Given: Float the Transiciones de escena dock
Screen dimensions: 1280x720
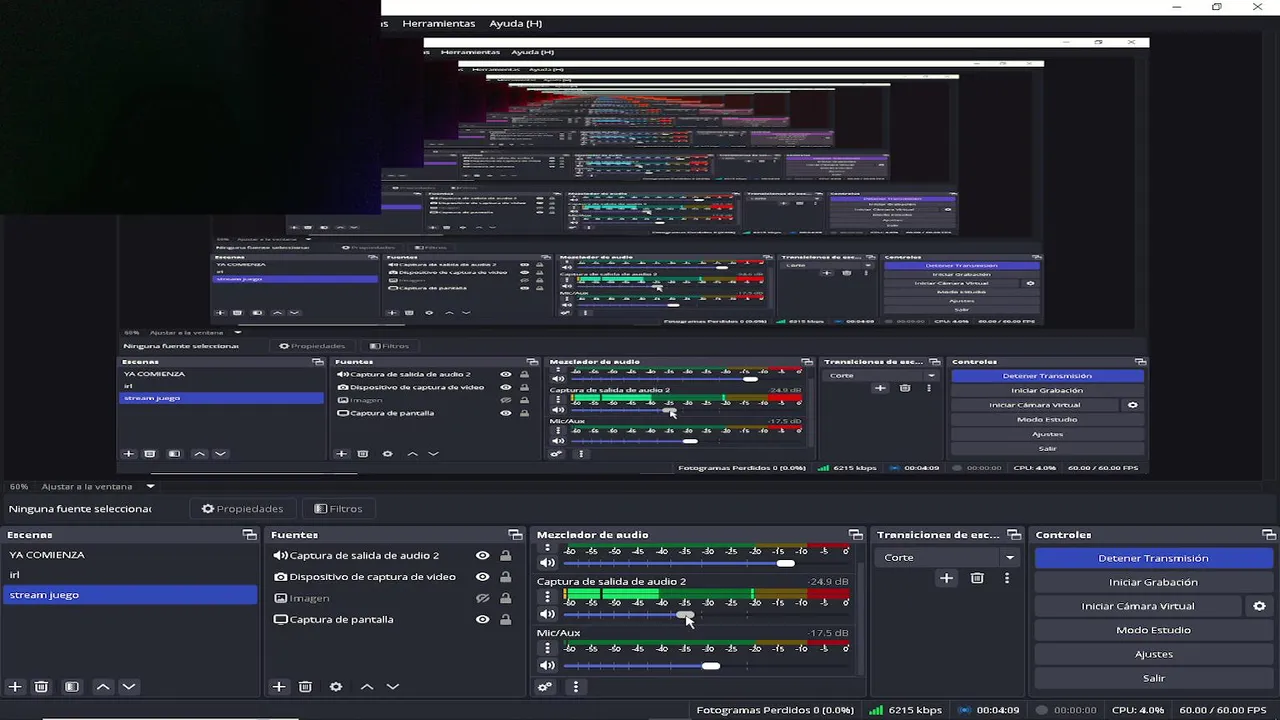Looking at the screenshot, I should (1014, 535).
